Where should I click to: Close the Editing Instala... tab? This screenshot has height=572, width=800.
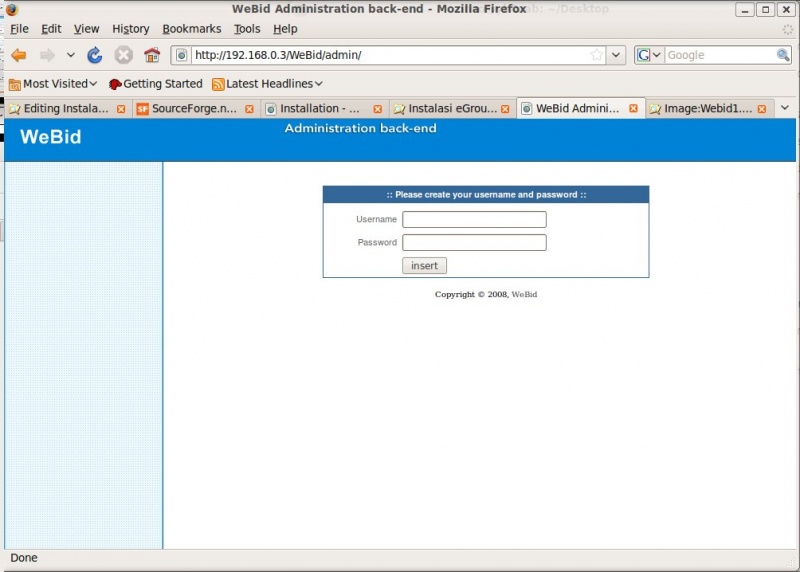(x=121, y=109)
